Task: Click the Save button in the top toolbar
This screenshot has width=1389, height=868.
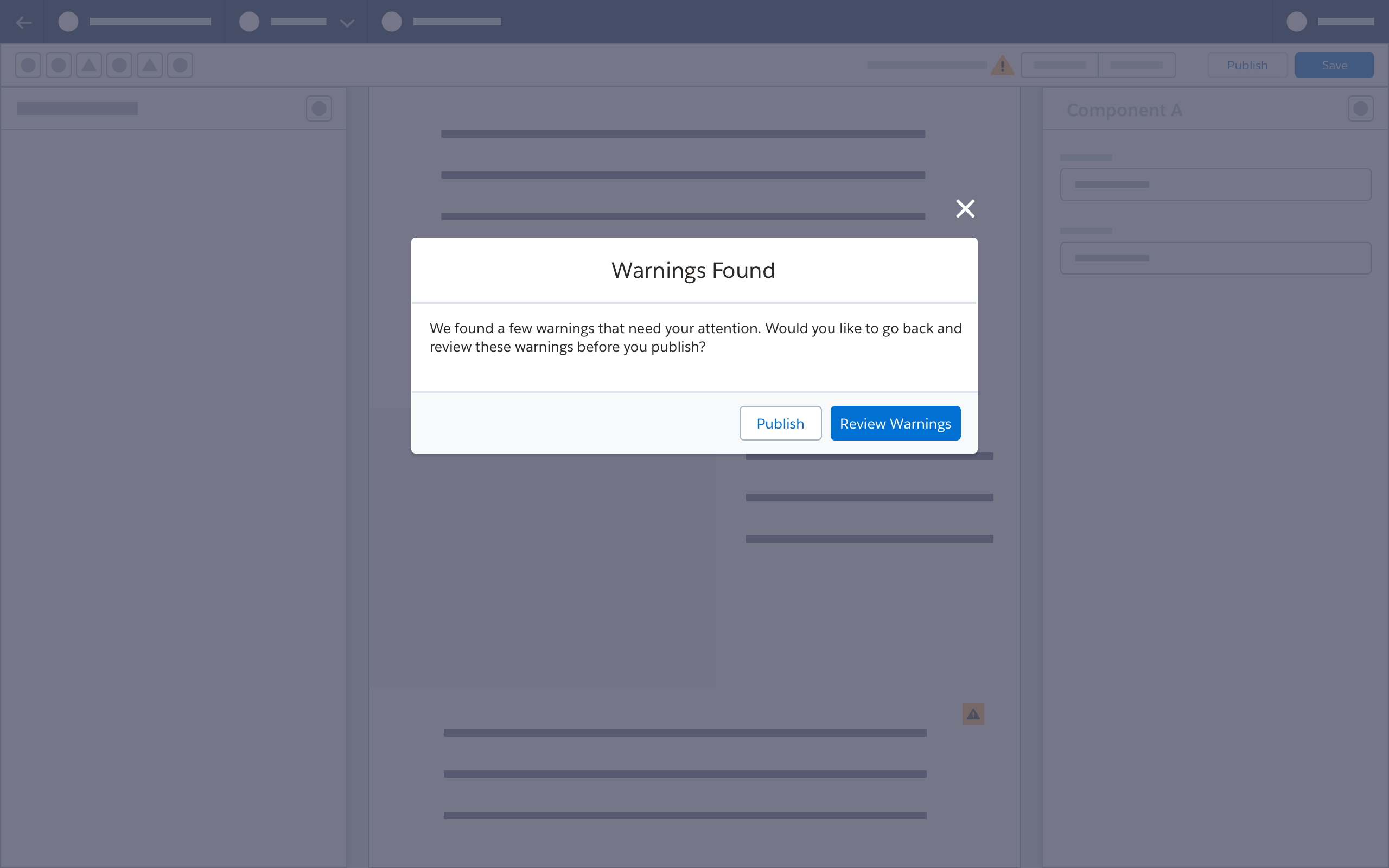Action: pos(1334,65)
